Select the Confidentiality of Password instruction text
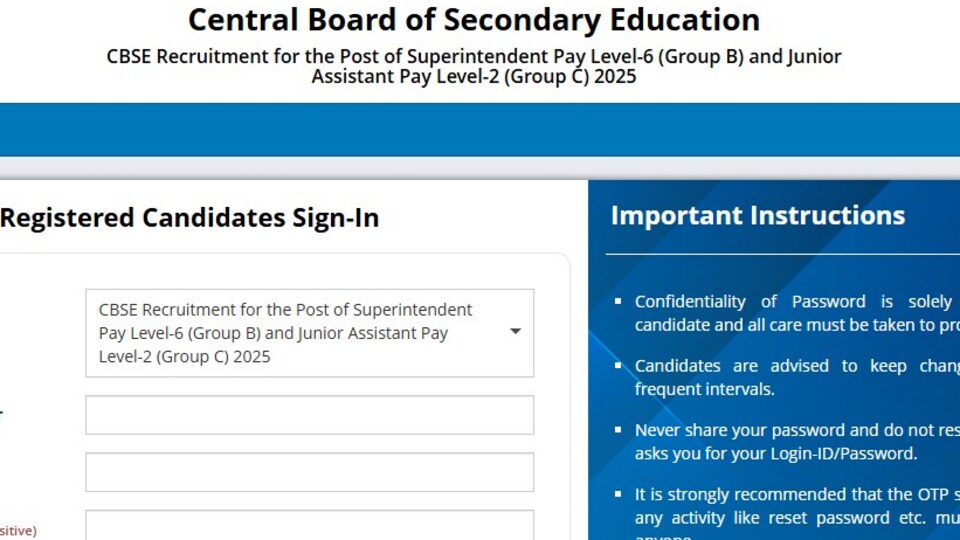 pyautogui.click(x=797, y=313)
